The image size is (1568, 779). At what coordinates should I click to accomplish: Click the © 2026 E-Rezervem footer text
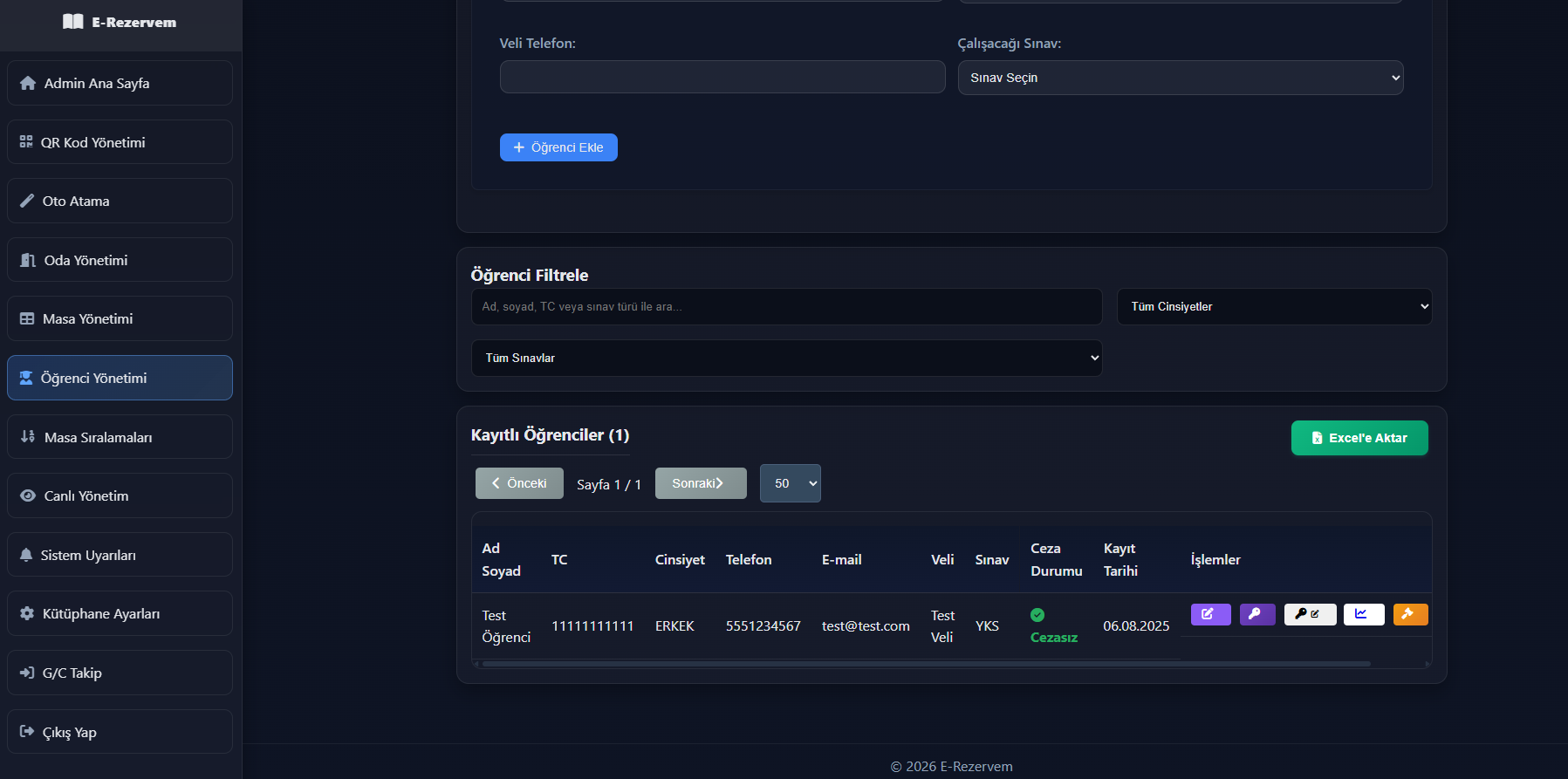tap(951, 766)
